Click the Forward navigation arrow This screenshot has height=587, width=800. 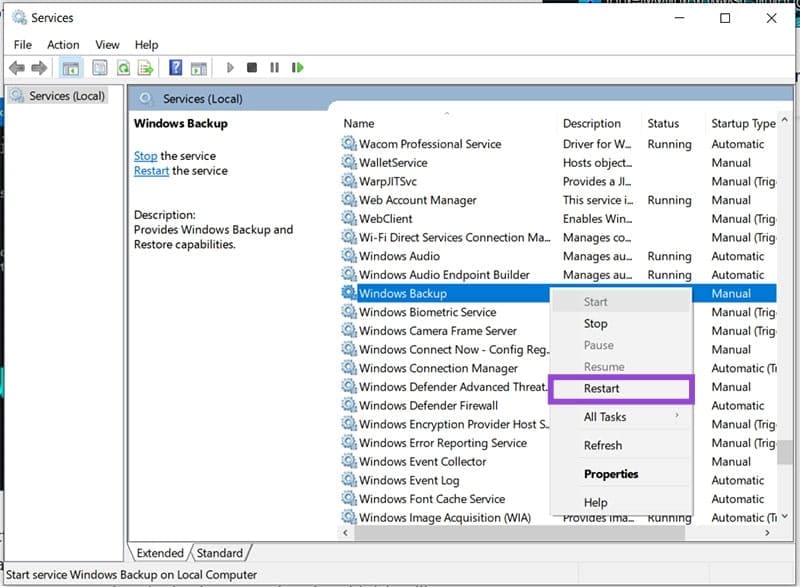38,67
